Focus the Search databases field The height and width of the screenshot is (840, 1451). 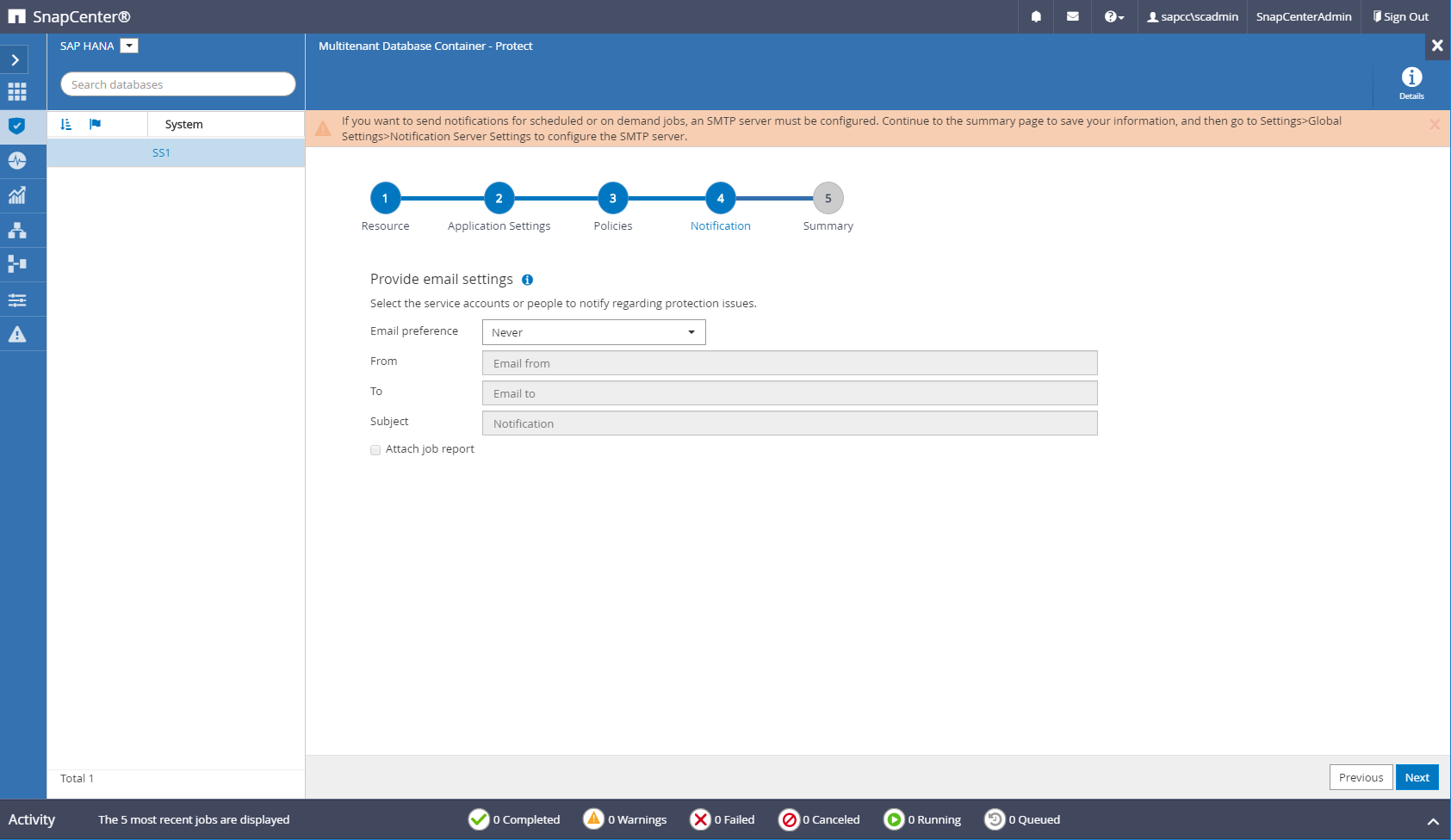pyautogui.click(x=178, y=84)
